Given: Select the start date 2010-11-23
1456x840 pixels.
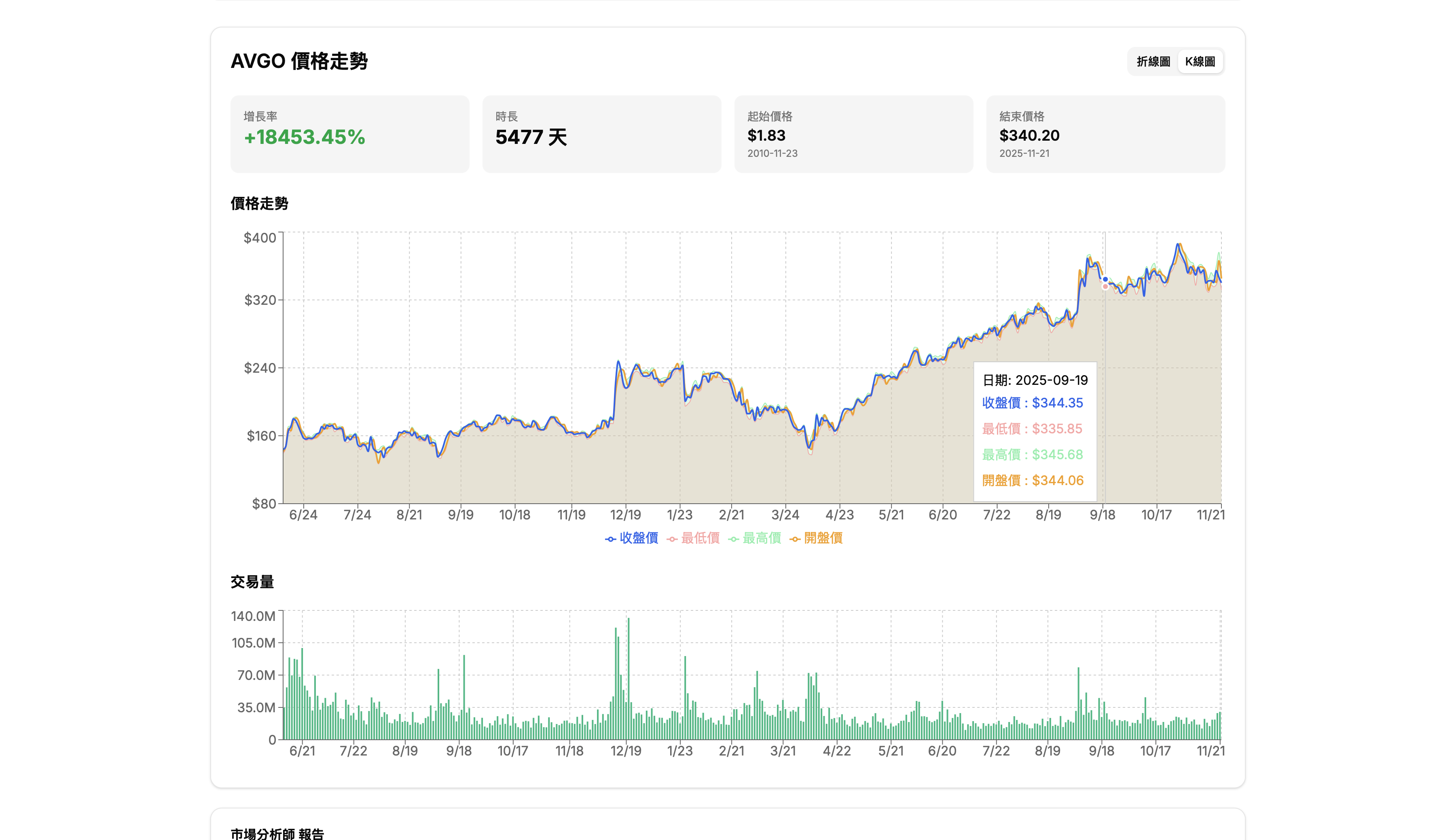Looking at the screenshot, I should click(x=772, y=154).
